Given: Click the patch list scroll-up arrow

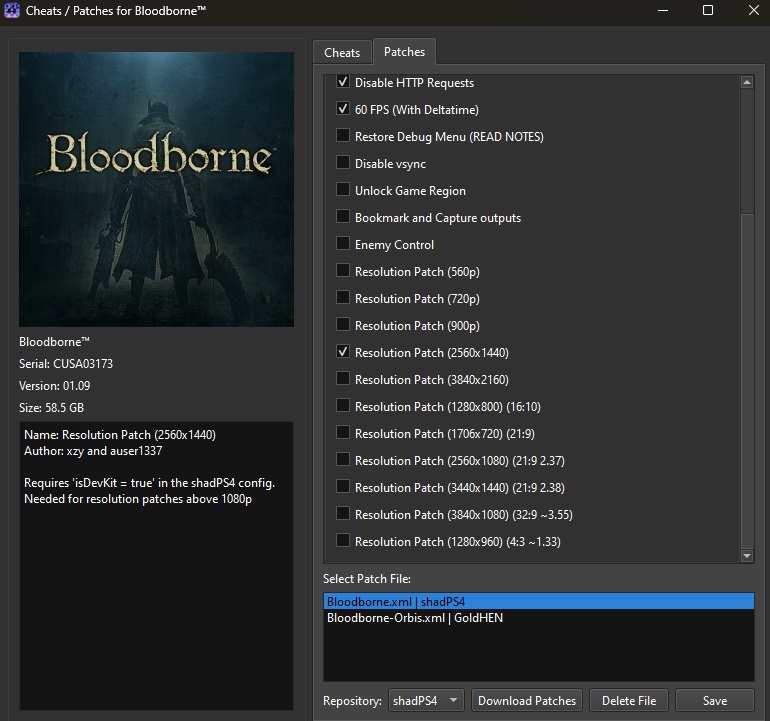Looking at the screenshot, I should click(746, 82).
